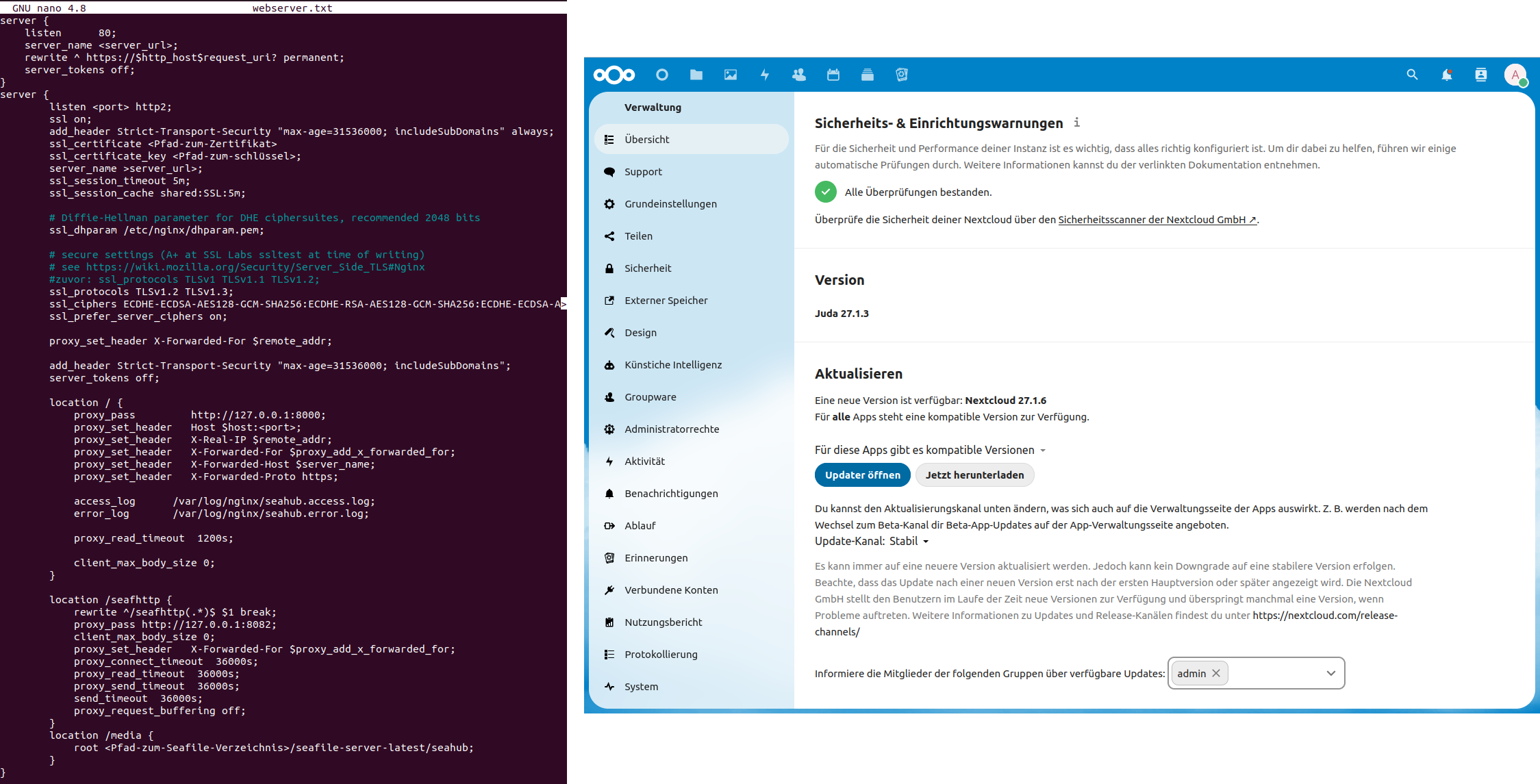
Task: Click Updater öffnen button
Action: (x=862, y=475)
